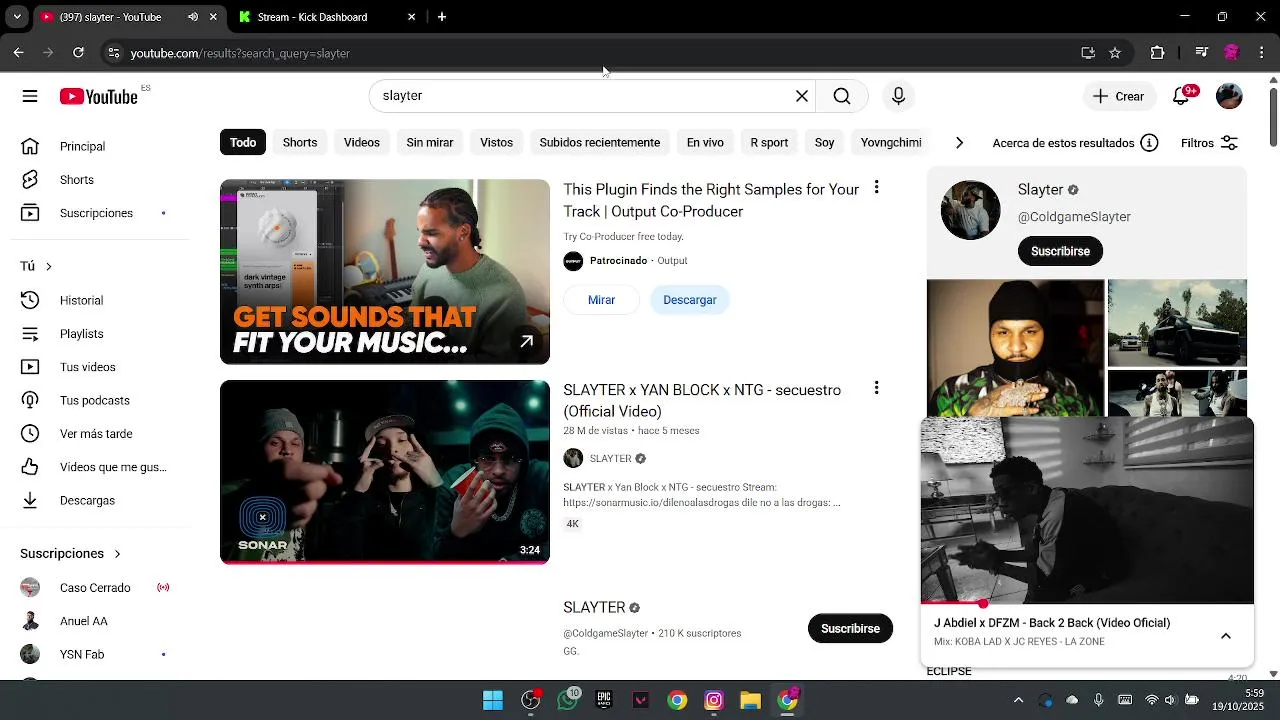Open the Caso Cerrado subscription channel
This screenshot has height=720, width=1280.
[x=95, y=588]
